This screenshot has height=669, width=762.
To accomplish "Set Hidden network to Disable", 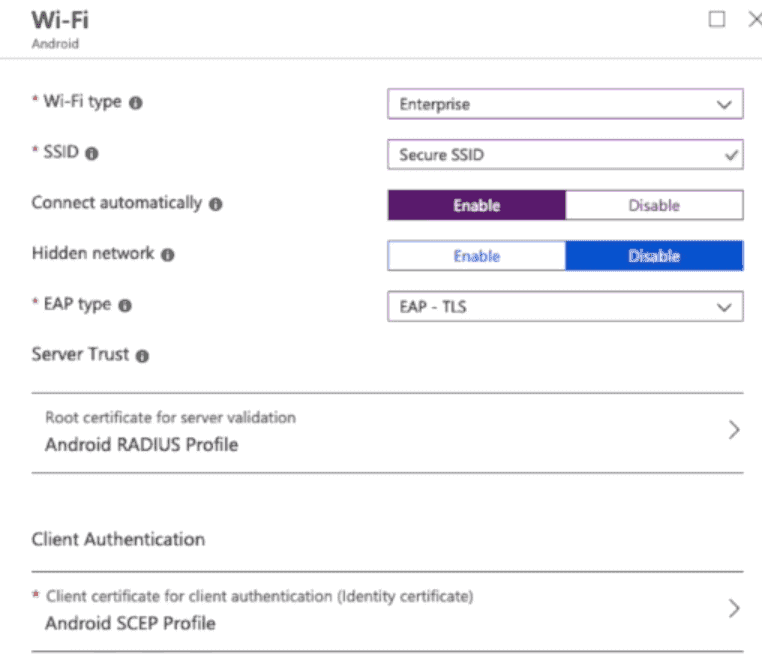I will (654, 256).
